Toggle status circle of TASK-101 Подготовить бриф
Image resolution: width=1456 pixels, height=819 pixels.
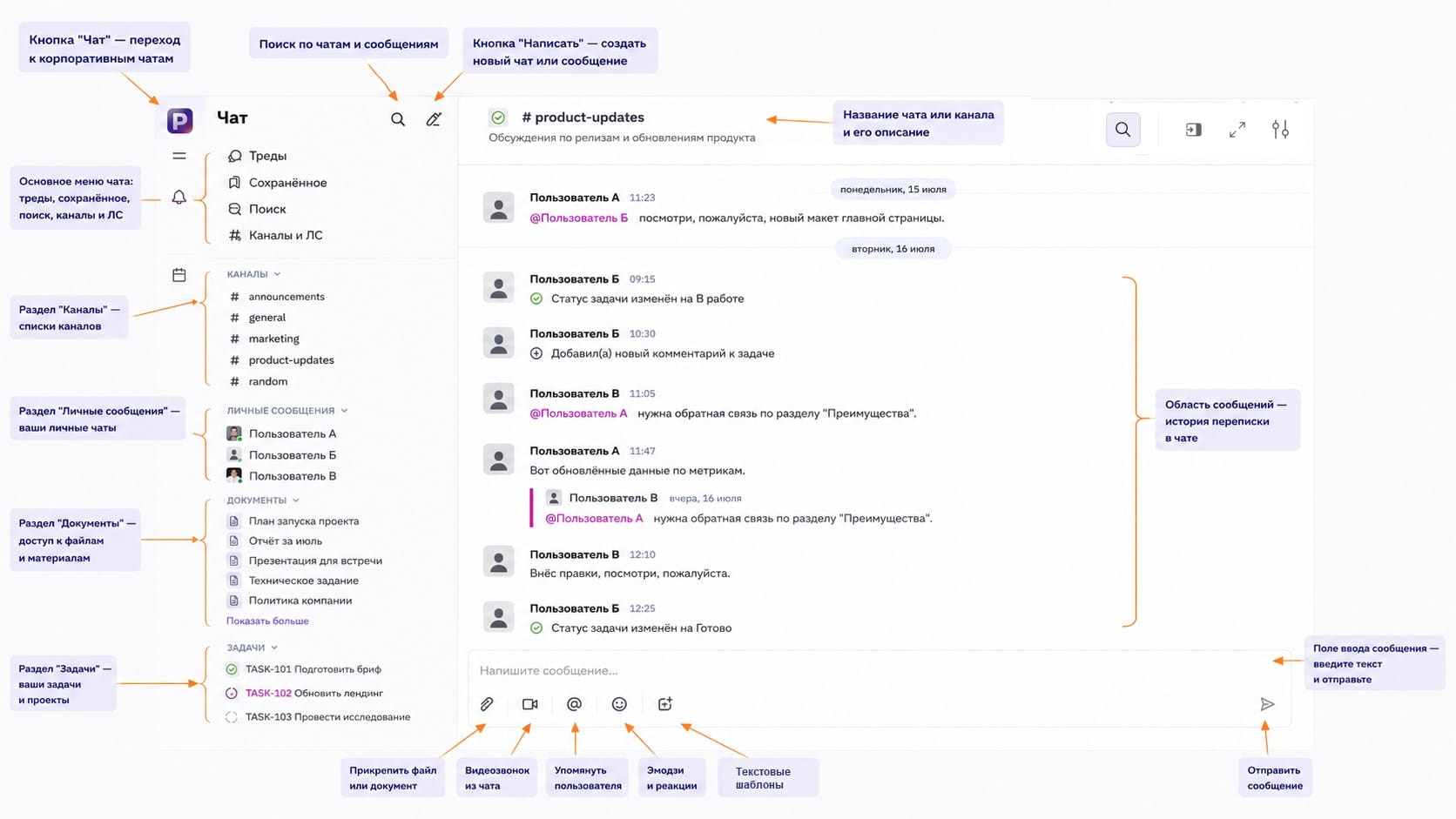coord(232,669)
